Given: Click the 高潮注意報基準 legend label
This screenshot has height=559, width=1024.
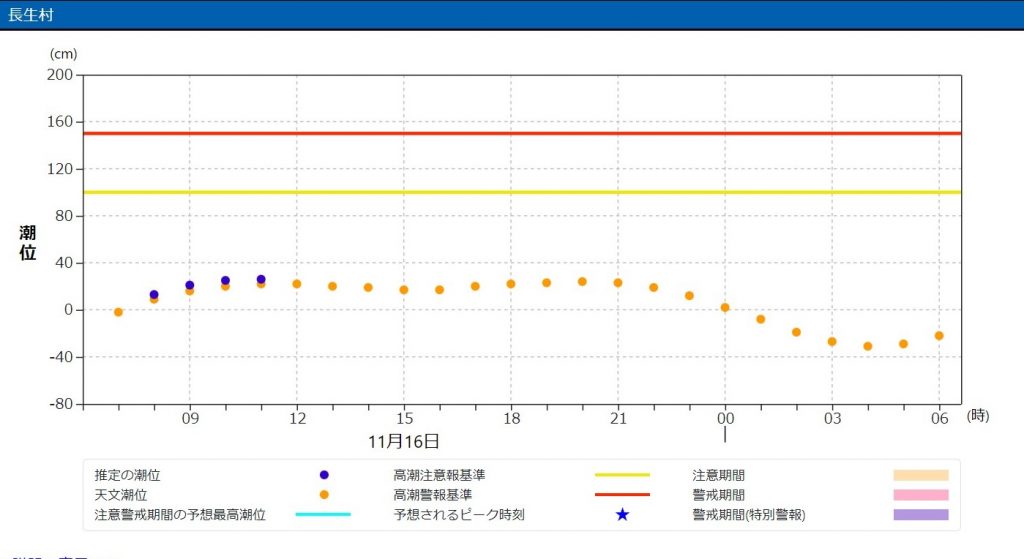Looking at the screenshot, I should tap(440, 475).
